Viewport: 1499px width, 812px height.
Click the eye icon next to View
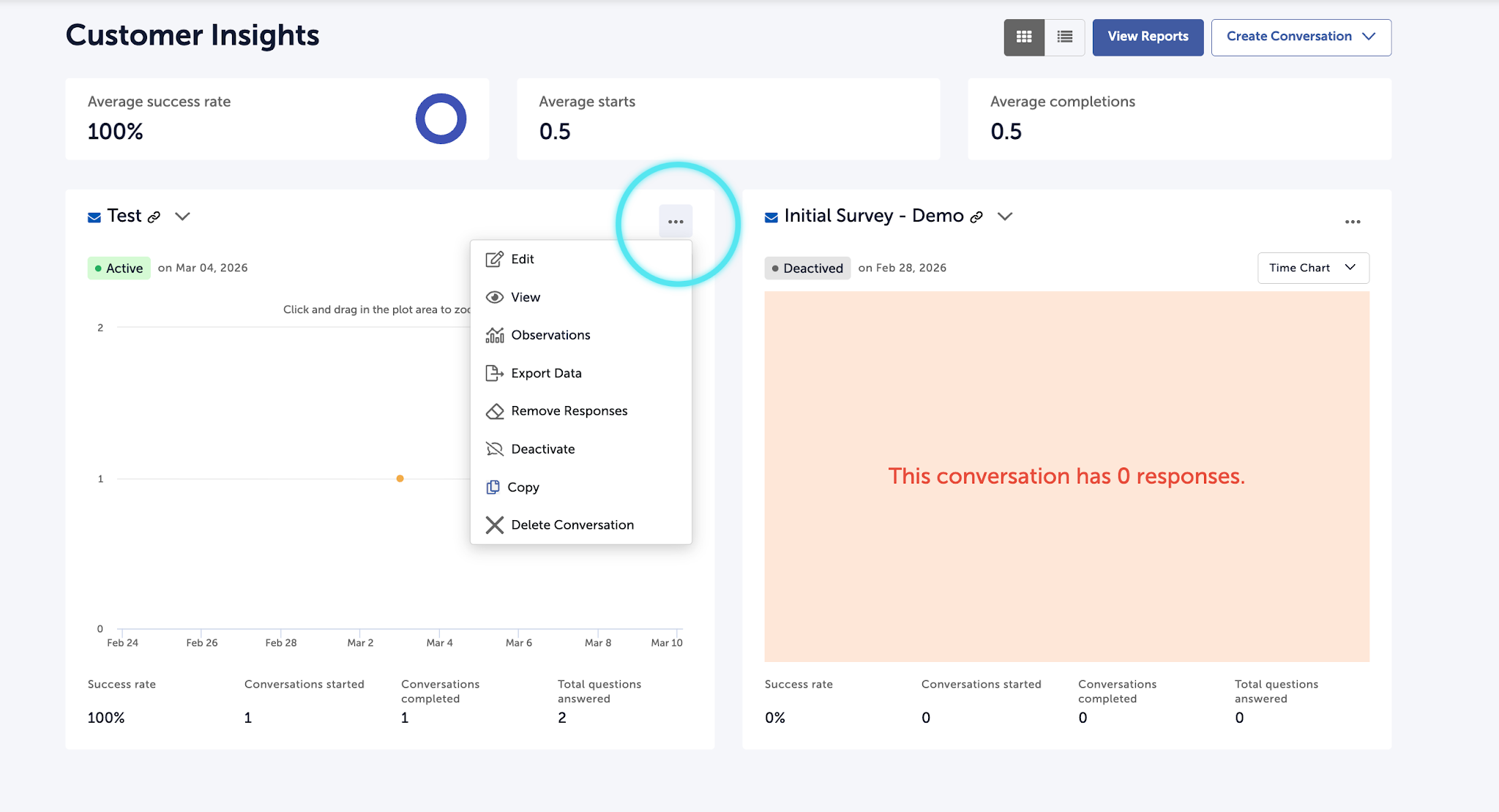[x=495, y=297]
